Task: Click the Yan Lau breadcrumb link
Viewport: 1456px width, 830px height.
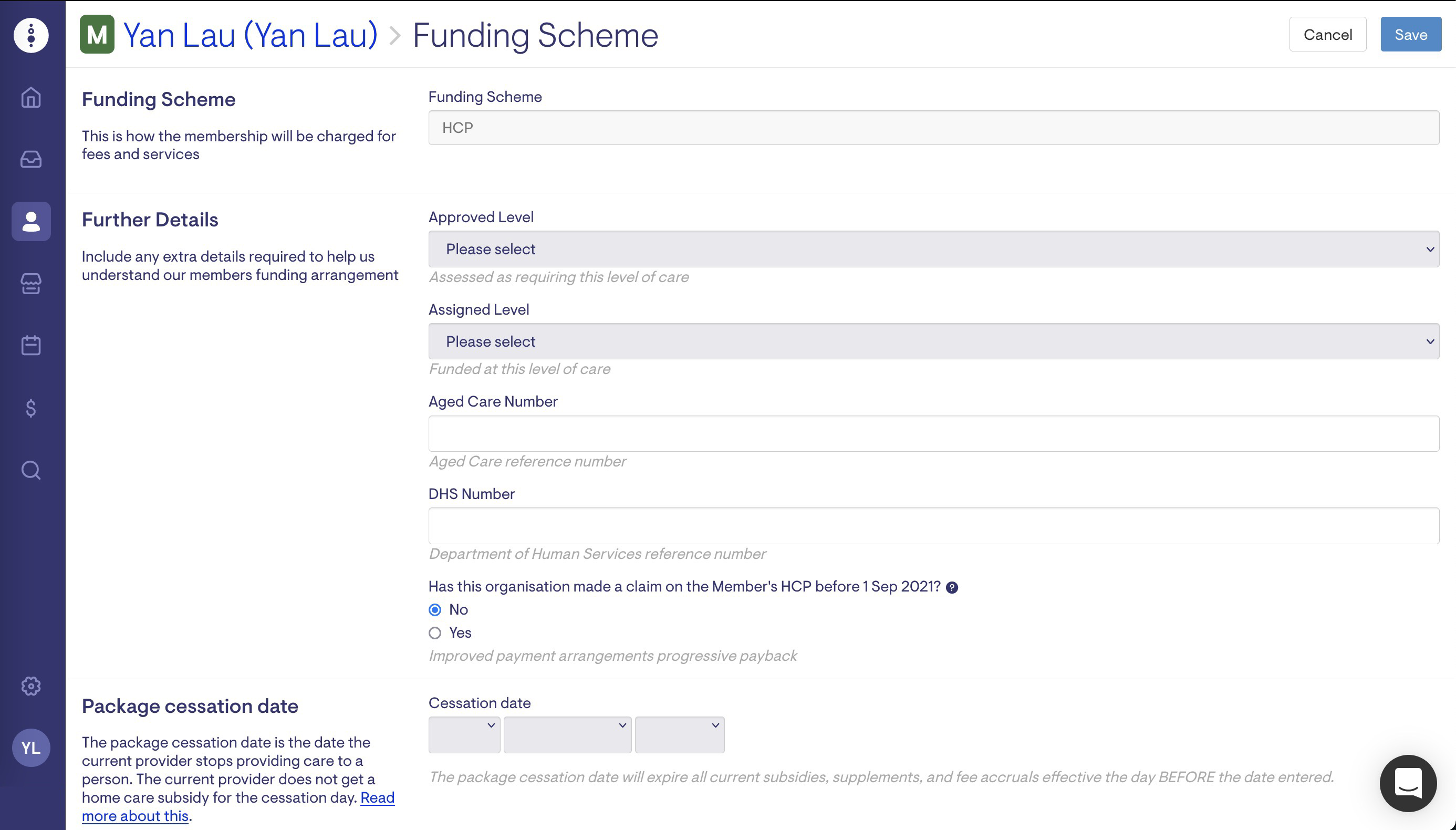Action: pyautogui.click(x=250, y=35)
